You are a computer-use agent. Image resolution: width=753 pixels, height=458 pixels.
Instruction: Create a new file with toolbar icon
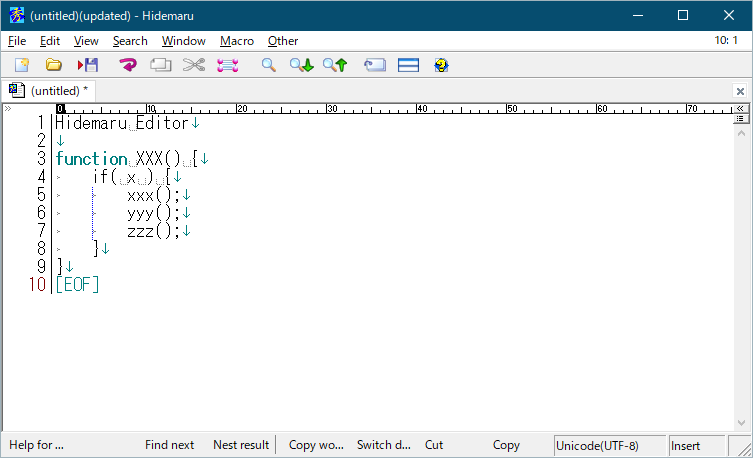(22, 65)
